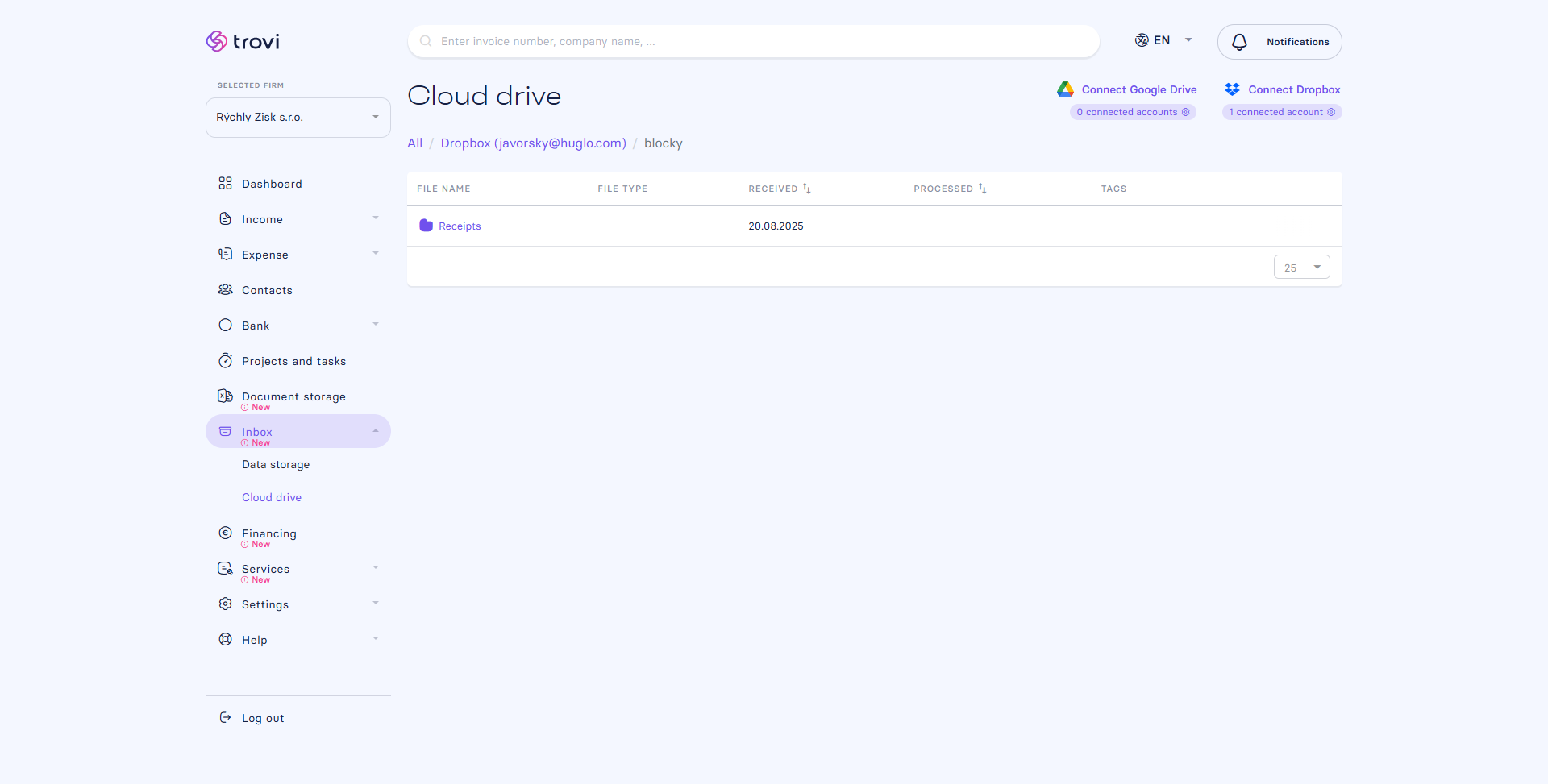Click Connect Google Drive link
Viewport: 1548px width, 784px height.
point(1139,89)
